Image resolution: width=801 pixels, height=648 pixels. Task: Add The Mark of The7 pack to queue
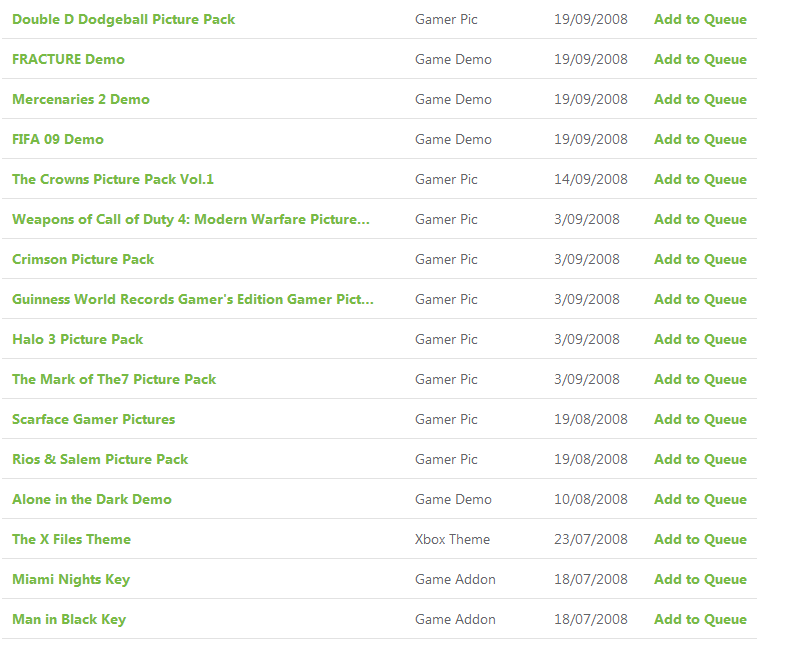[x=700, y=379]
